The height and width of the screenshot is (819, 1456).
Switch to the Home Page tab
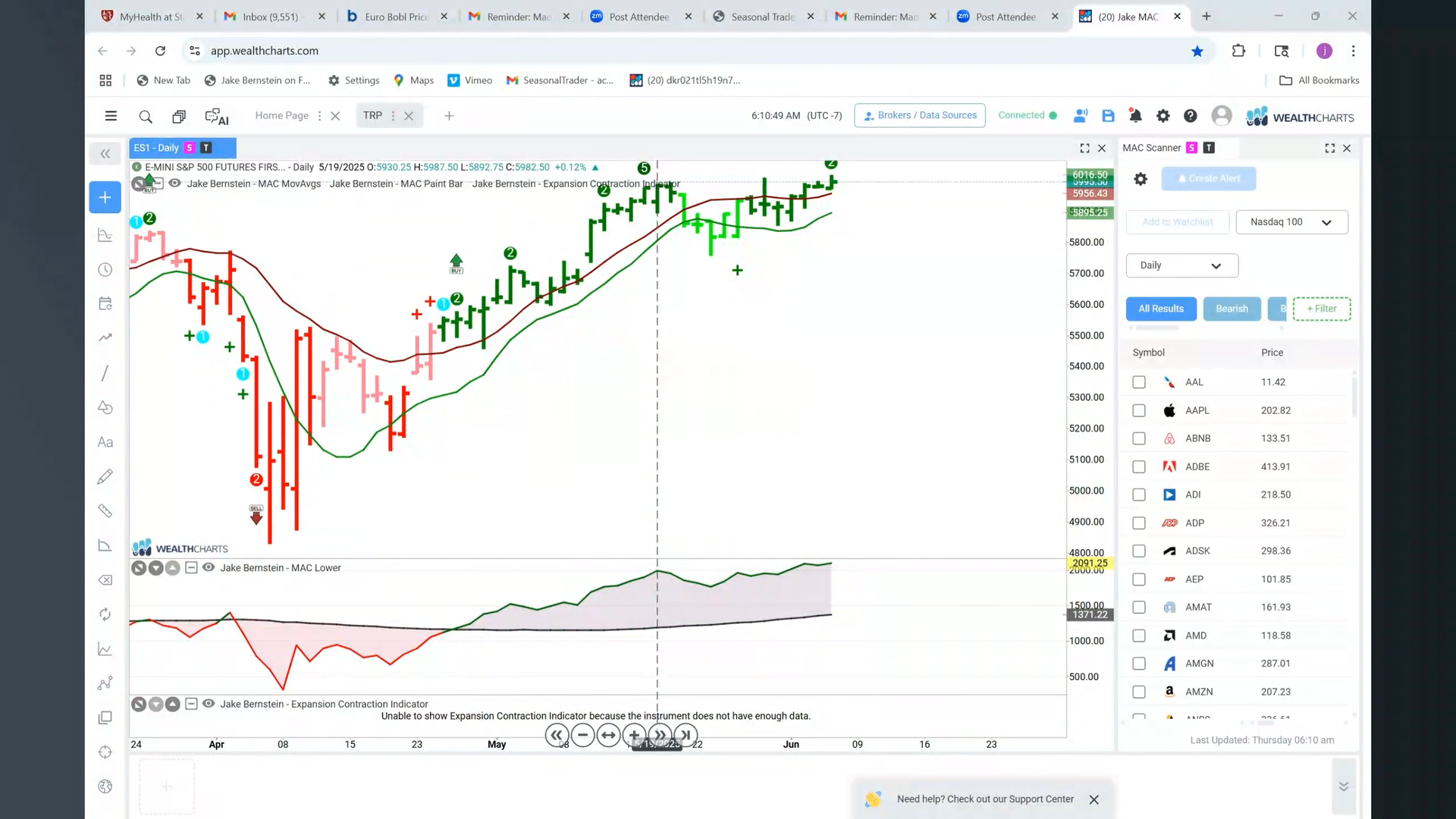282,115
